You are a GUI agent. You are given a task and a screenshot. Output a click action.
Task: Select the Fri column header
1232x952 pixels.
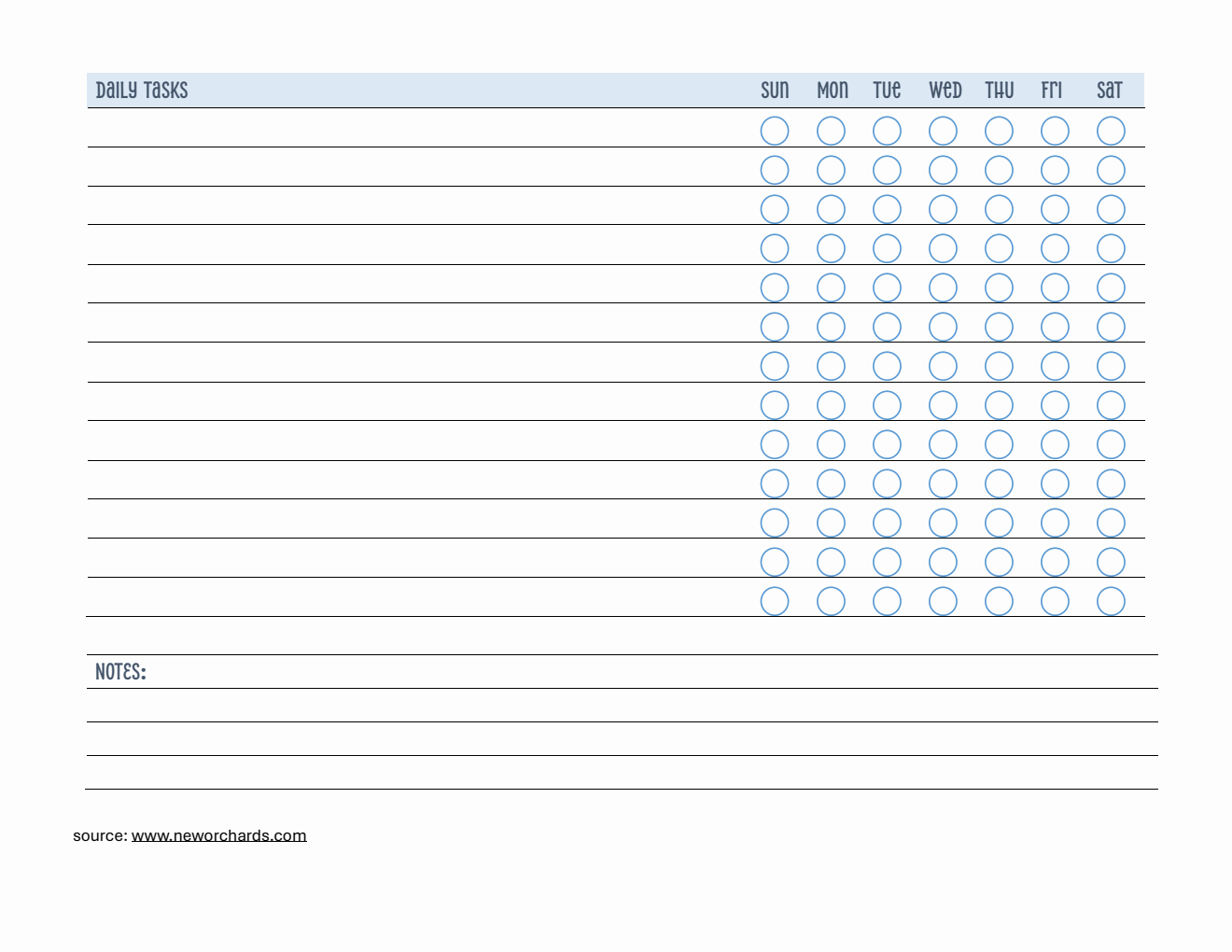tap(1052, 91)
